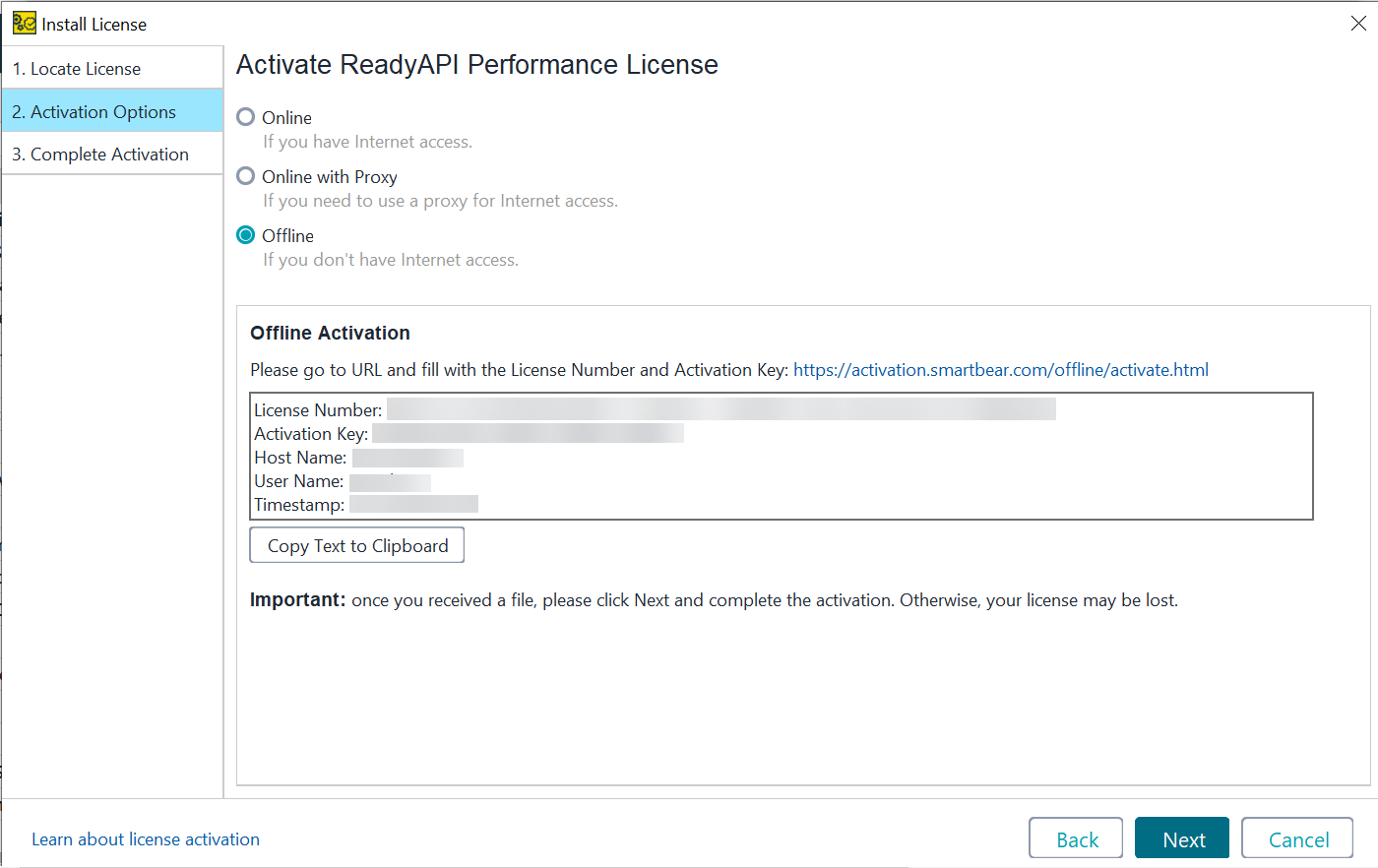Cancel the license installation
Screen dimensions: 1378x868
coord(1296,837)
